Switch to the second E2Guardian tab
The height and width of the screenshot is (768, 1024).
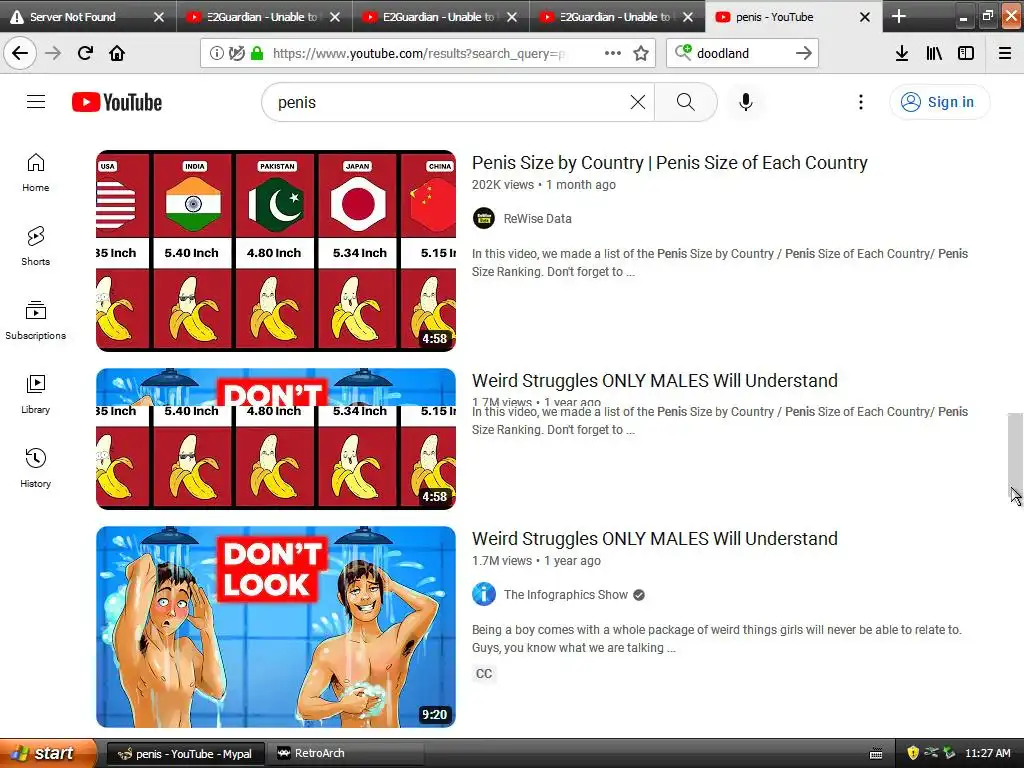(438, 17)
